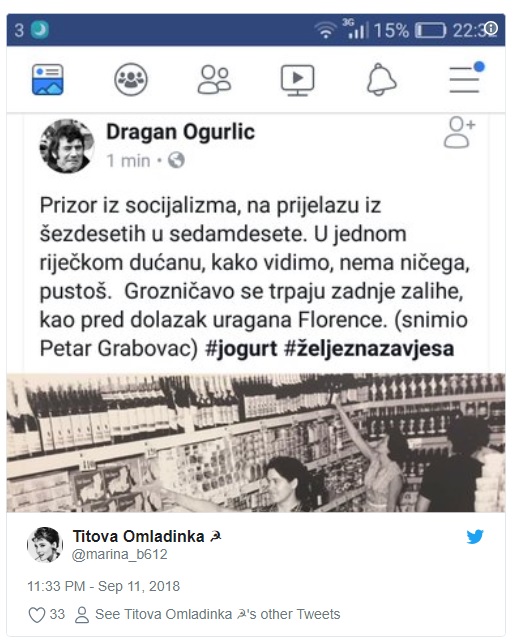Click the public globe privacy icon
Screen dimensions: 518x641
coord(176,160)
